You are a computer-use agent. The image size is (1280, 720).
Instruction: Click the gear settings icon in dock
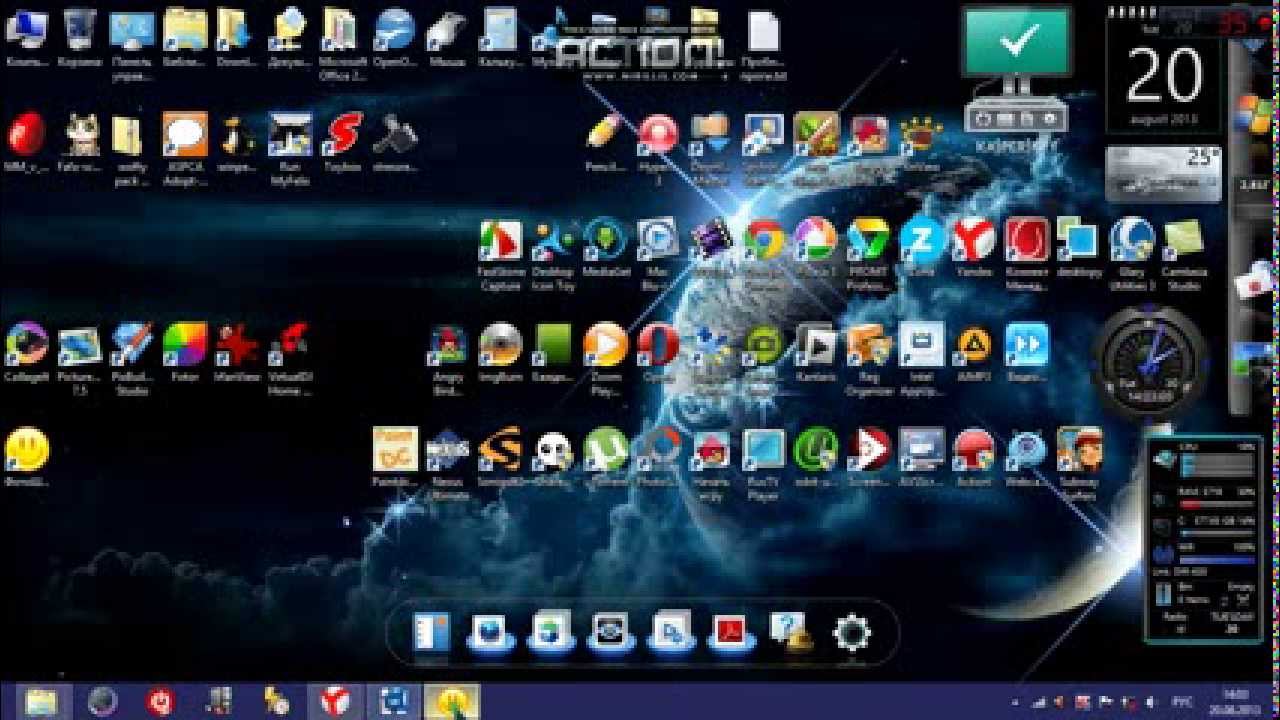pyautogui.click(x=851, y=632)
